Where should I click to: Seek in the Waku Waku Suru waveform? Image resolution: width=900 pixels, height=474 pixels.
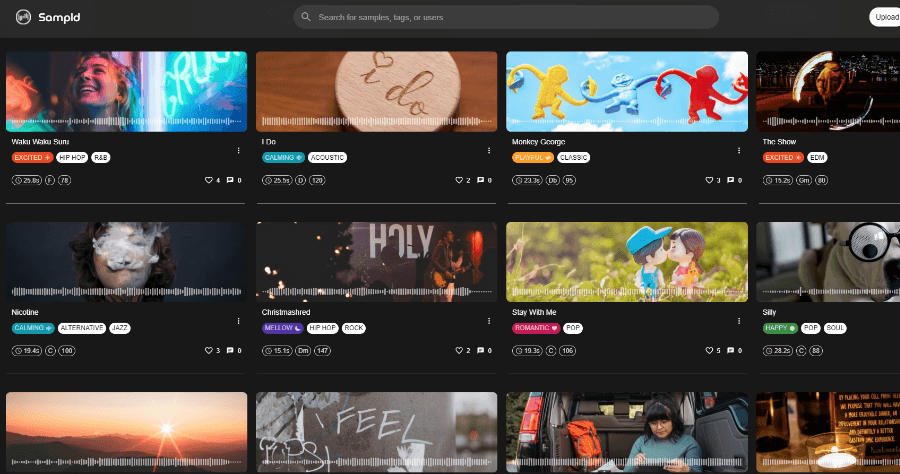coord(126,122)
